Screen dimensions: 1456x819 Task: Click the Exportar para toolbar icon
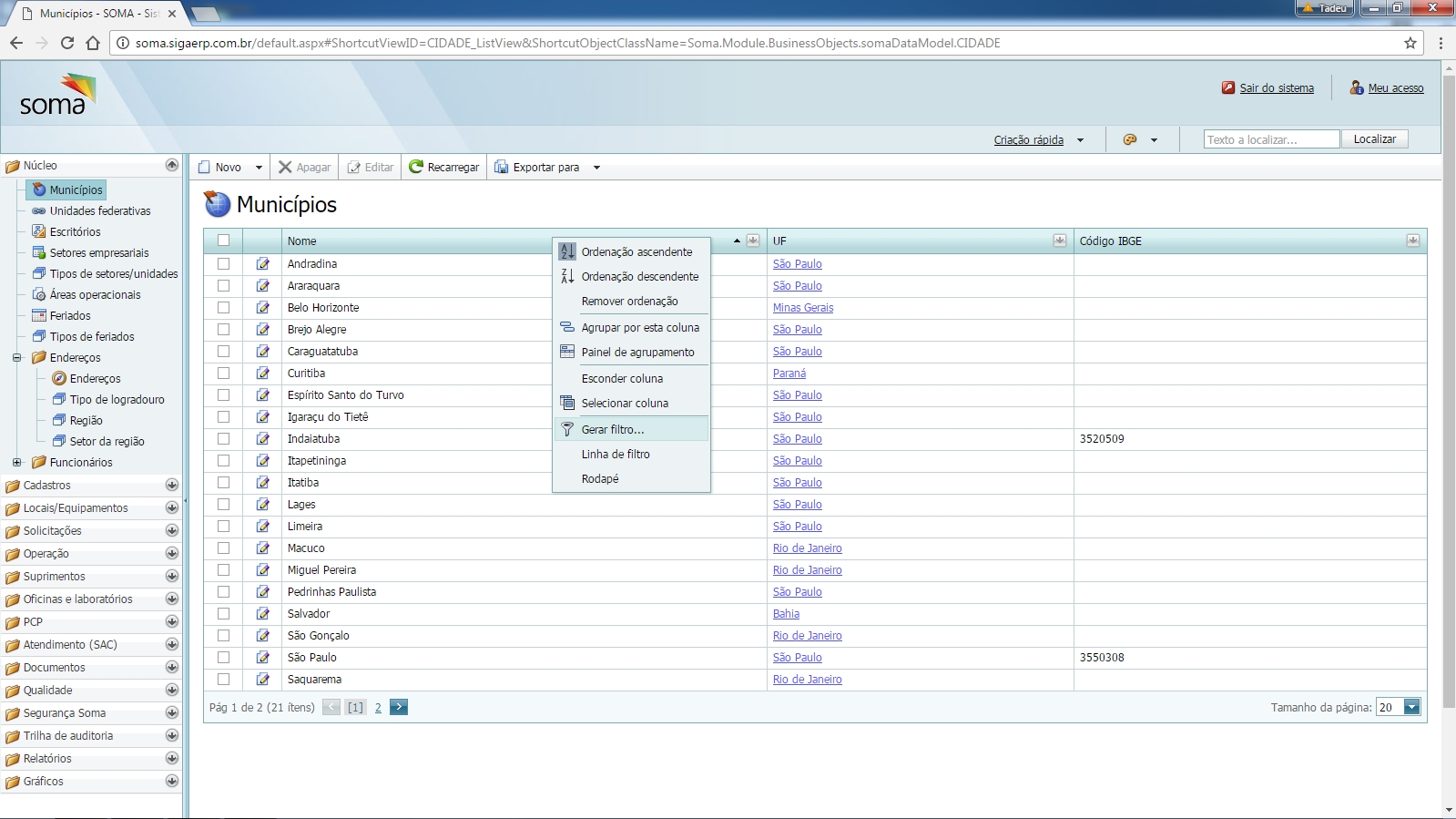coord(501,167)
